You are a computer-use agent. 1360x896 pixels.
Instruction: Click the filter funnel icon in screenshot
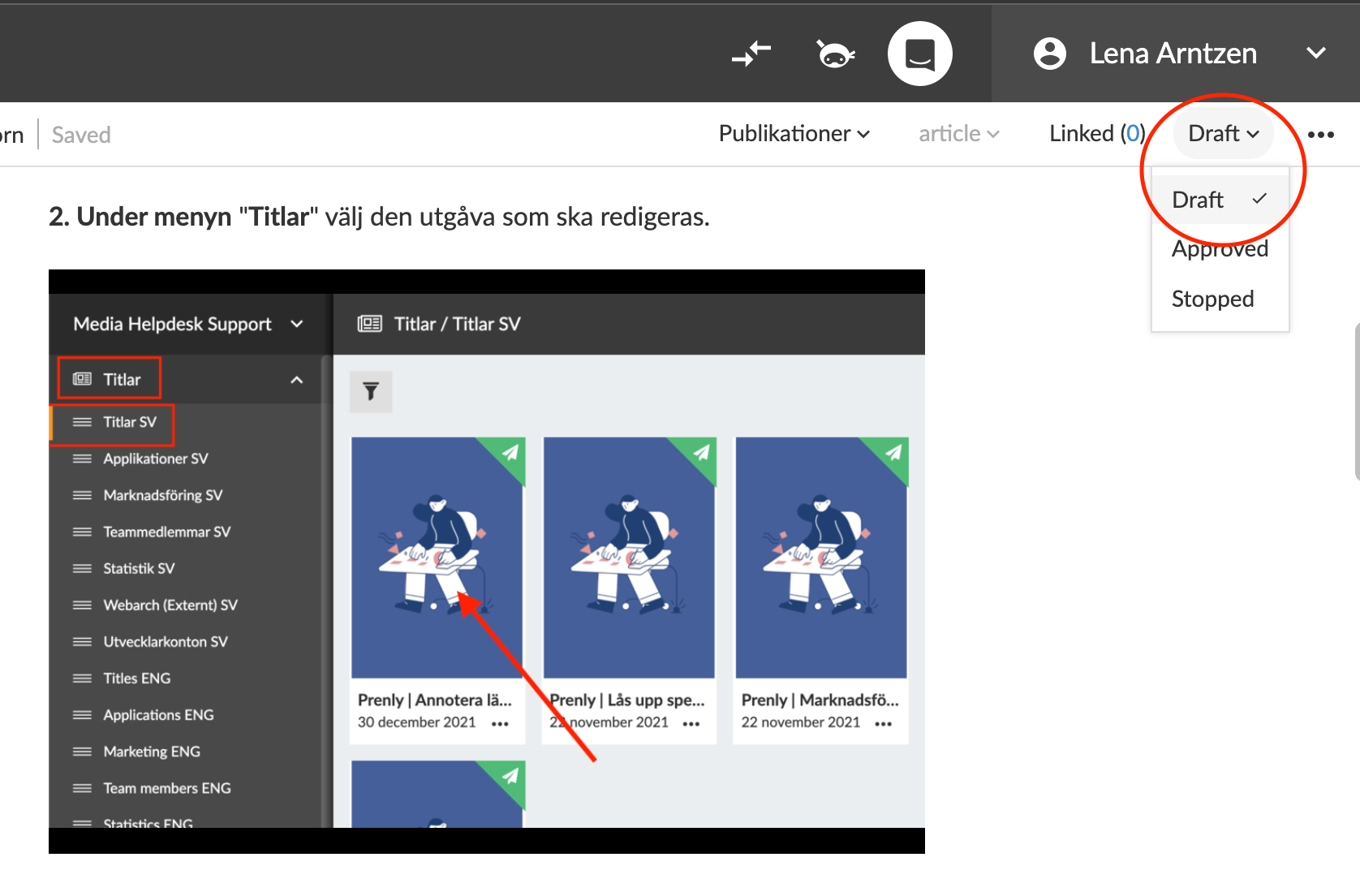(371, 392)
